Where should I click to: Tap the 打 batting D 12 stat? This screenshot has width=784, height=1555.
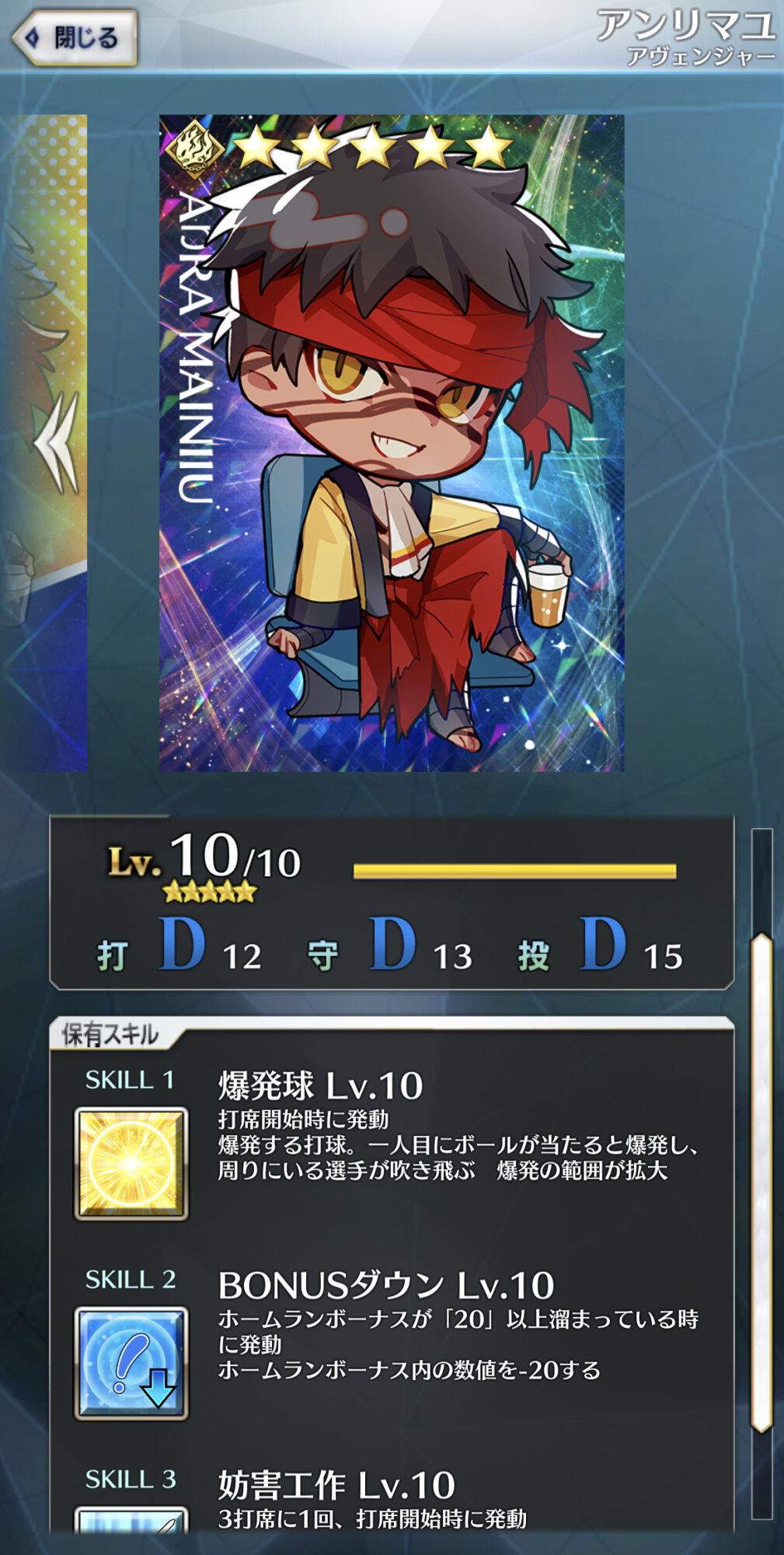pyautogui.click(x=179, y=945)
